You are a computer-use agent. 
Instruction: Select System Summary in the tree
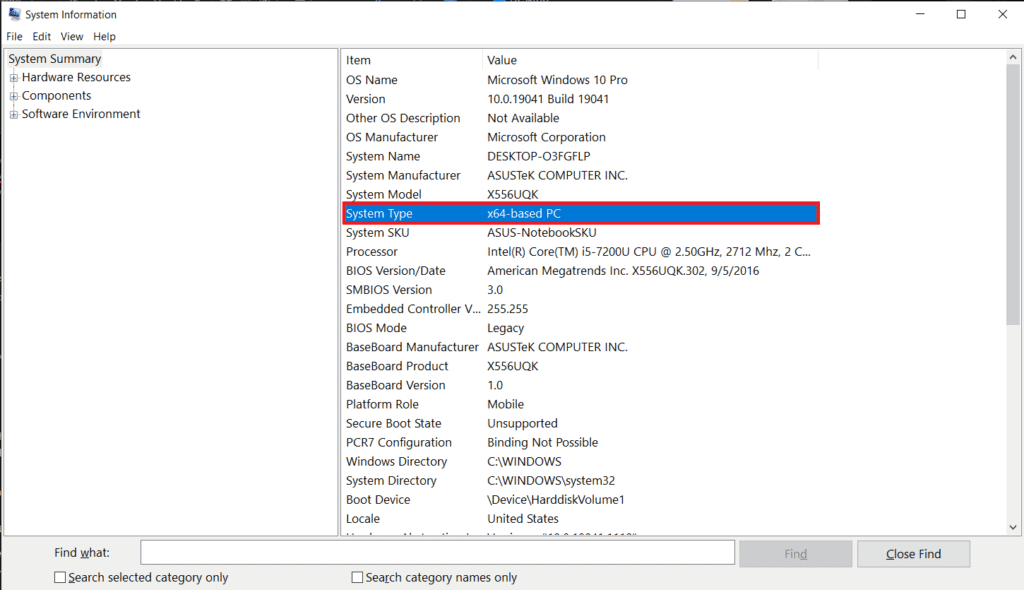[55, 59]
